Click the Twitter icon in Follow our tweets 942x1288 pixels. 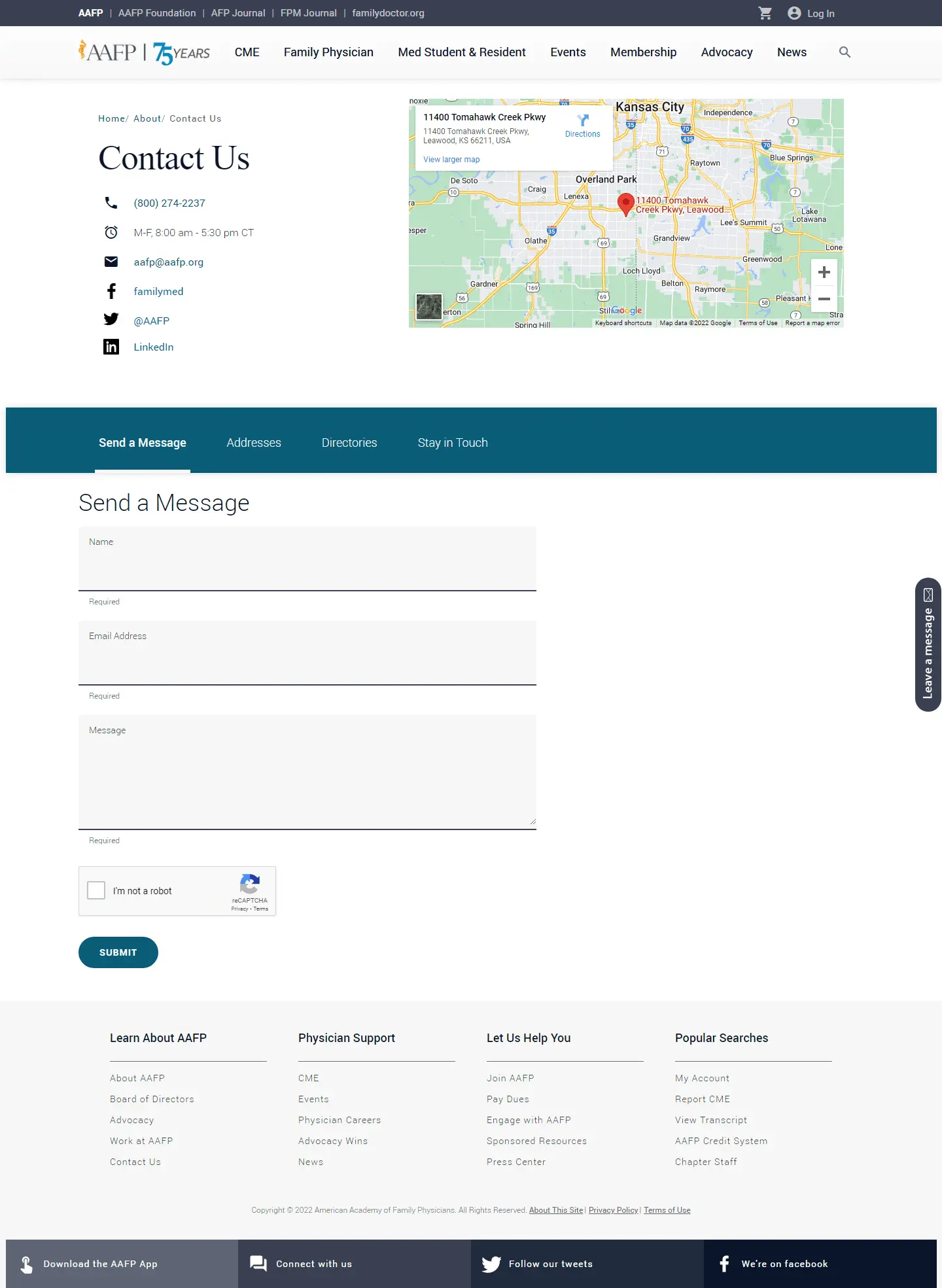click(x=491, y=1264)
